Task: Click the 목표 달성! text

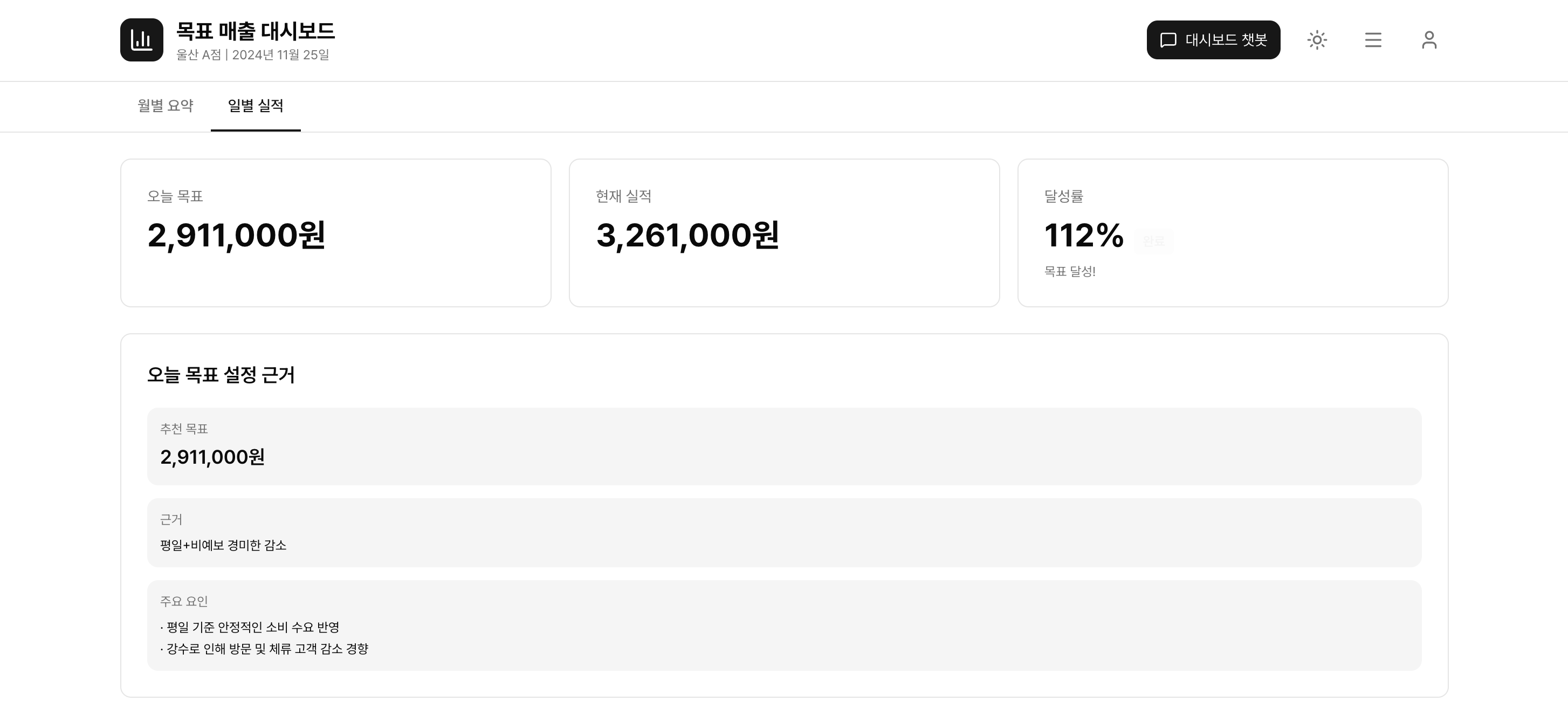Action: tap(1069, 271)
